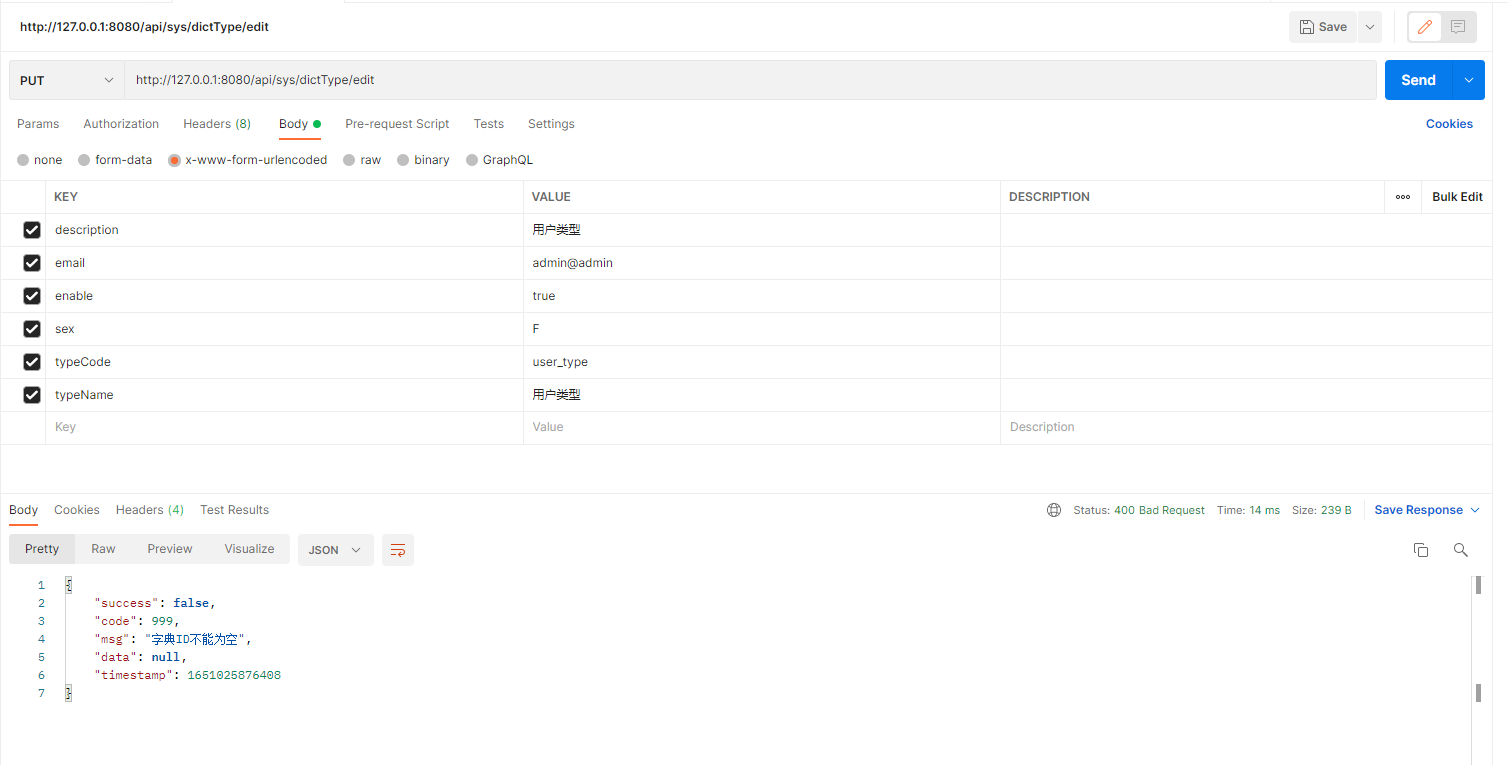
Task: Click the timestamp value 1651025876408
Action: tap(234, 675)
